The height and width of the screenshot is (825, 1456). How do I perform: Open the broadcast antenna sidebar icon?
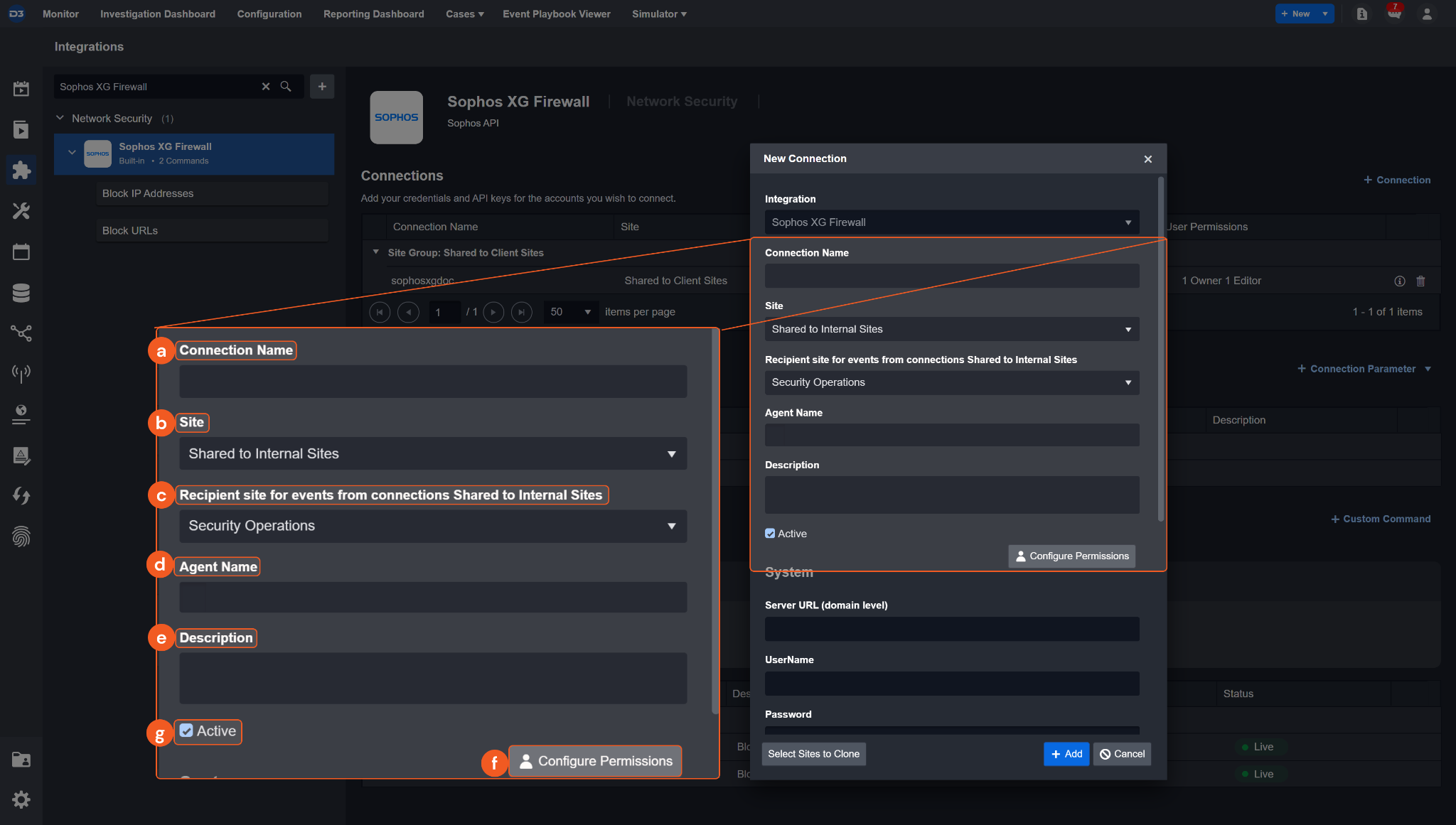tap(21, 373)
